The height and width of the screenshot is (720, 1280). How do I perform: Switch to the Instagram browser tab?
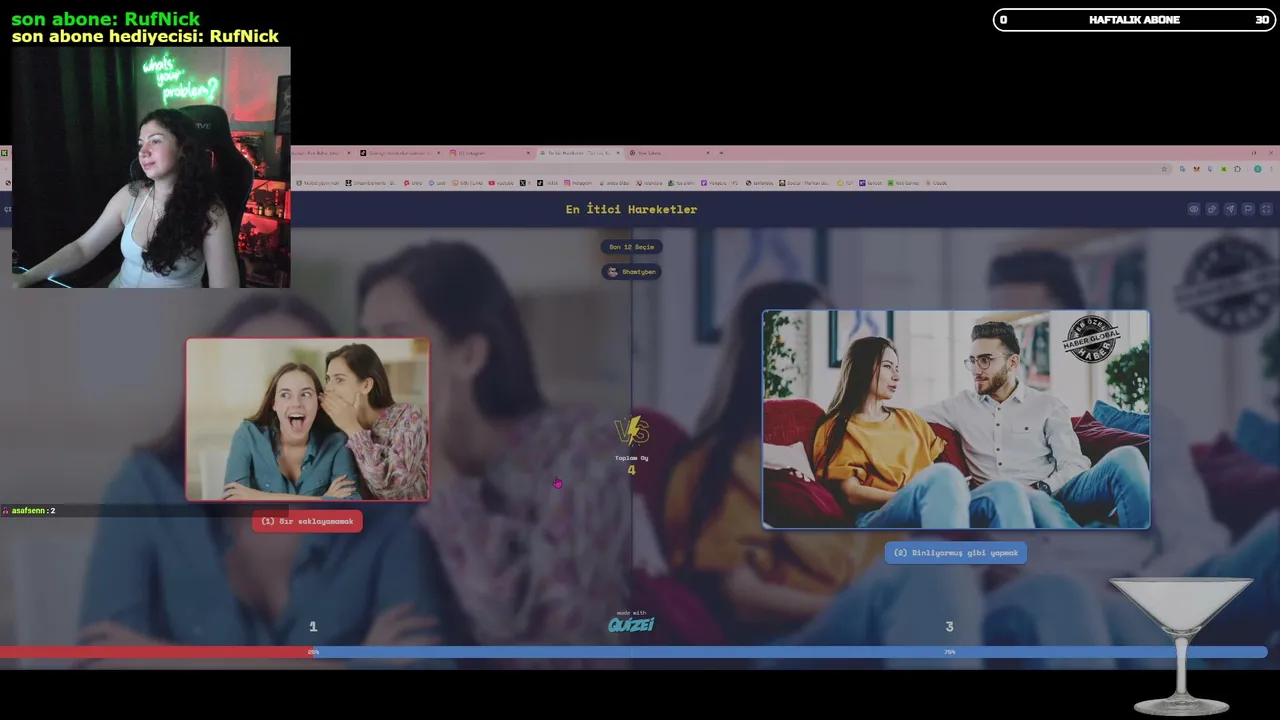489,153
